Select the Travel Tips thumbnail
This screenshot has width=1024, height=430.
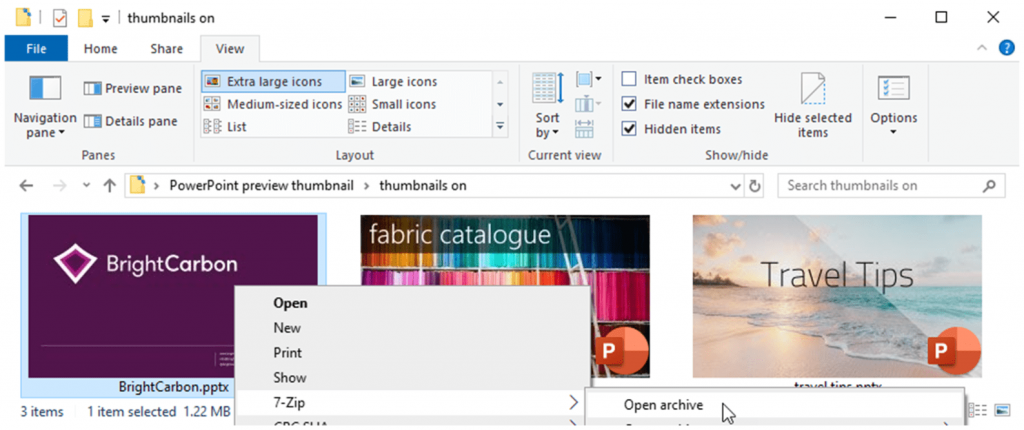click(837, 295)
